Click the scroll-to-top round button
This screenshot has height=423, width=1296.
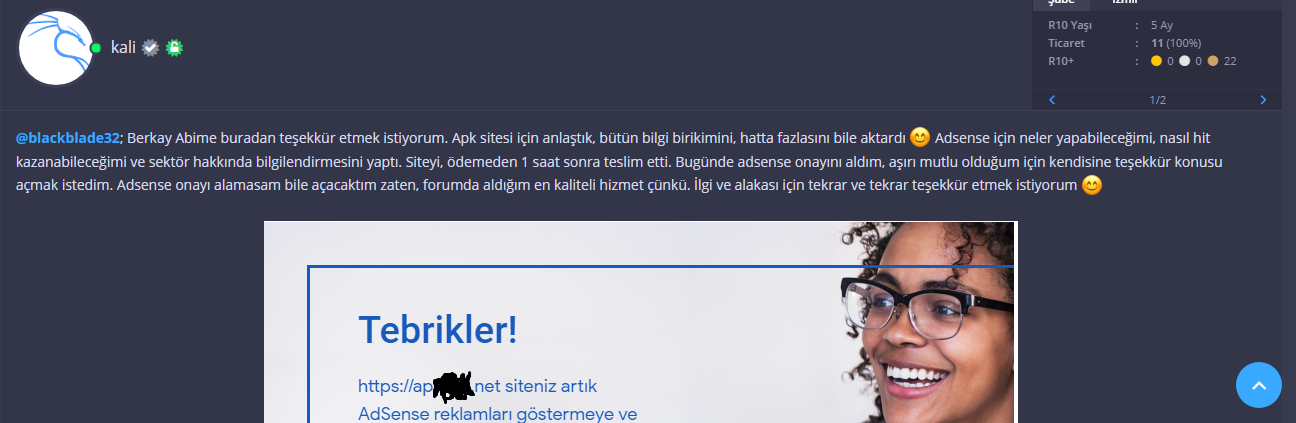click(x=1259, y=385)
